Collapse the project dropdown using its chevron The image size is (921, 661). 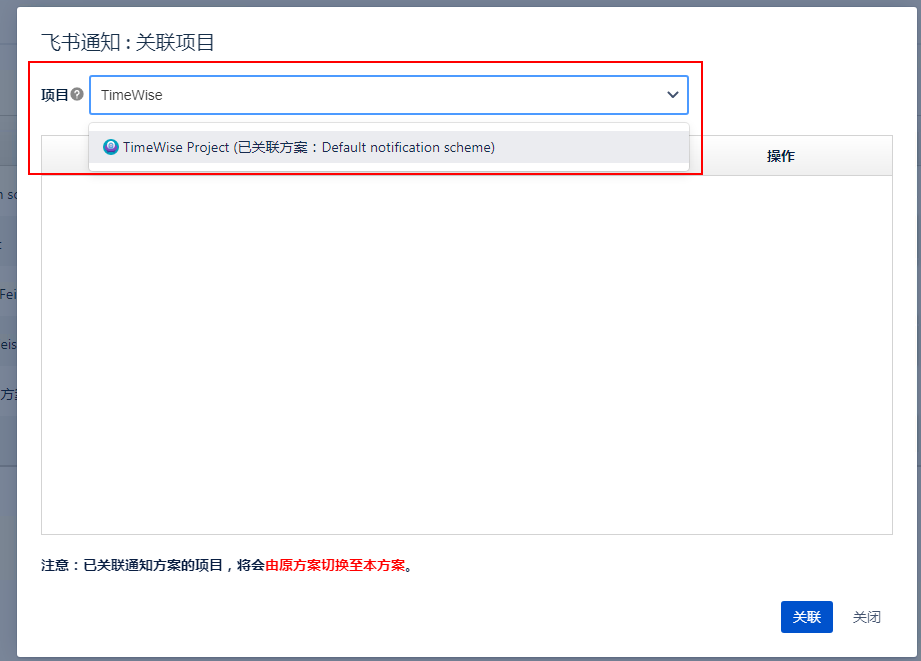point(672,95)
